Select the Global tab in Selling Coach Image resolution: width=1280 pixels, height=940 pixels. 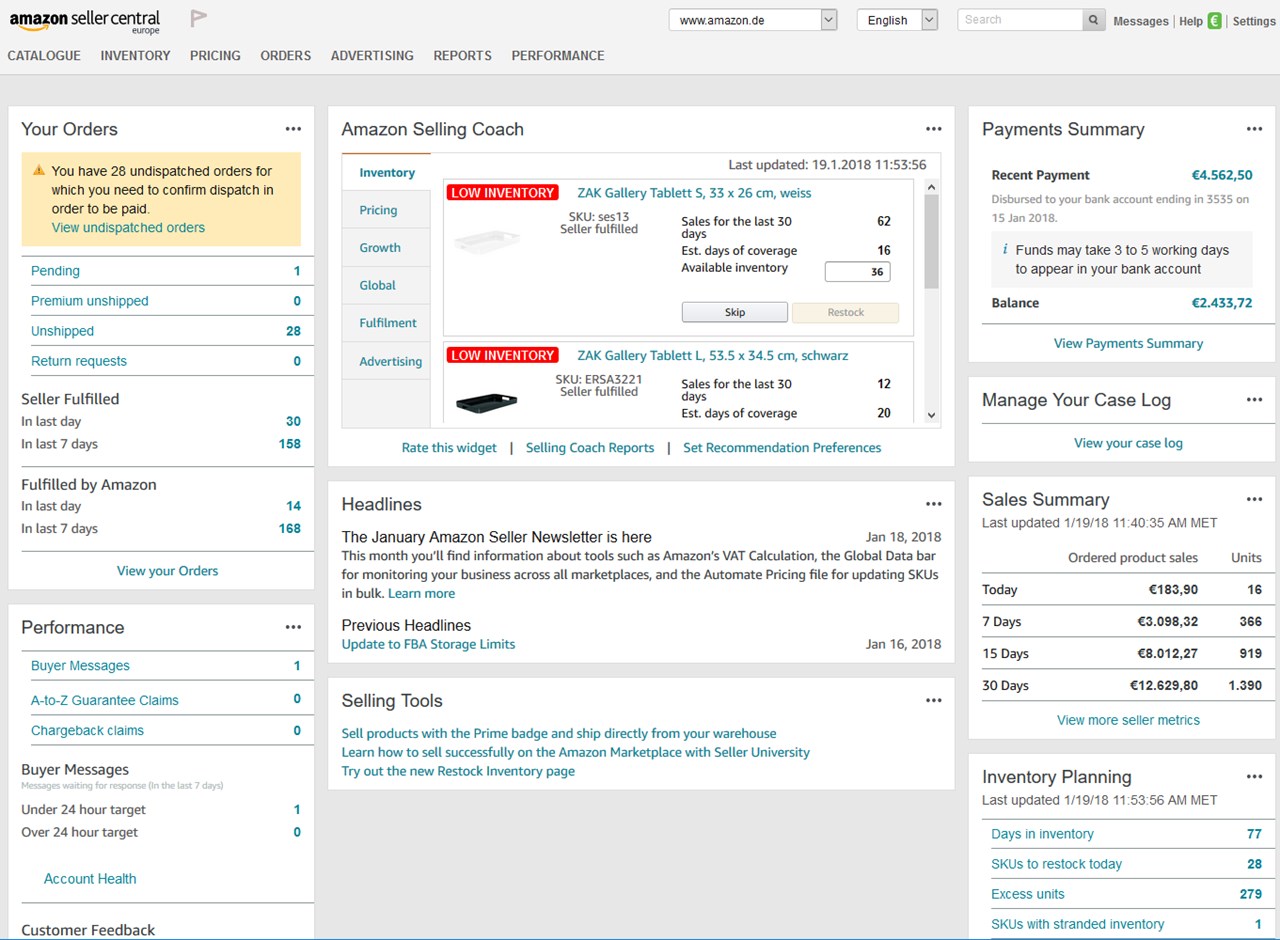tap(386, 285)
